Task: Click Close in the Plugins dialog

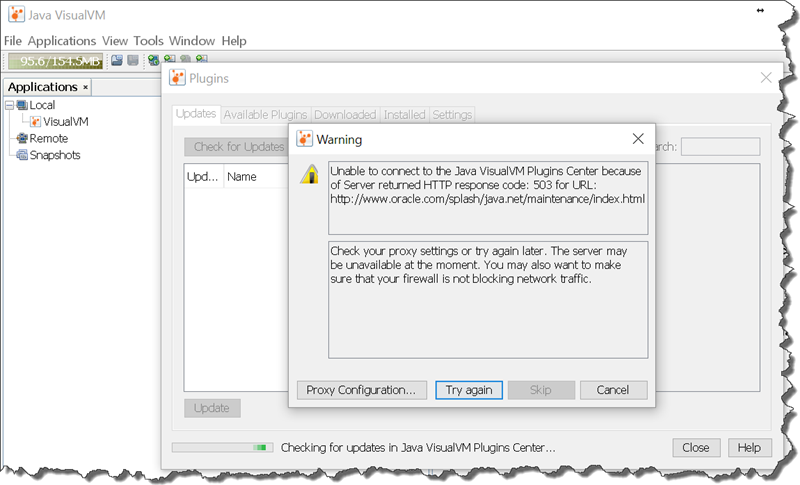Action: point(696,447)
